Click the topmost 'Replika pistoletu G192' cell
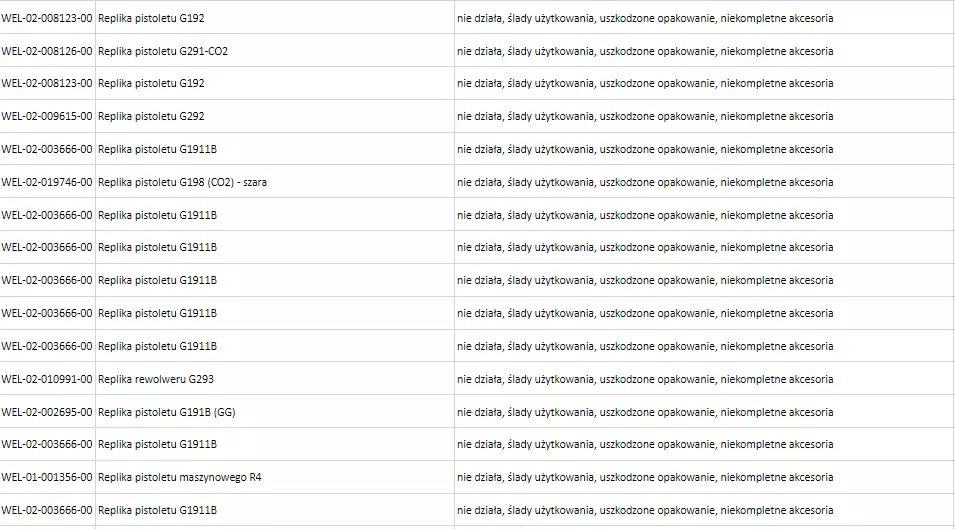 (x=151, y=18)
